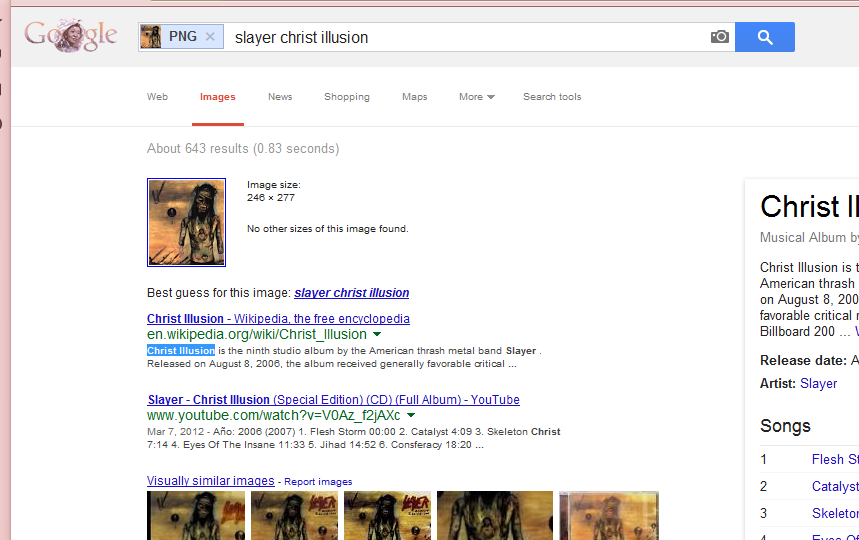Click Musical Album subtitle in panel
Screen dimensions: 859x540
[809, 238]
